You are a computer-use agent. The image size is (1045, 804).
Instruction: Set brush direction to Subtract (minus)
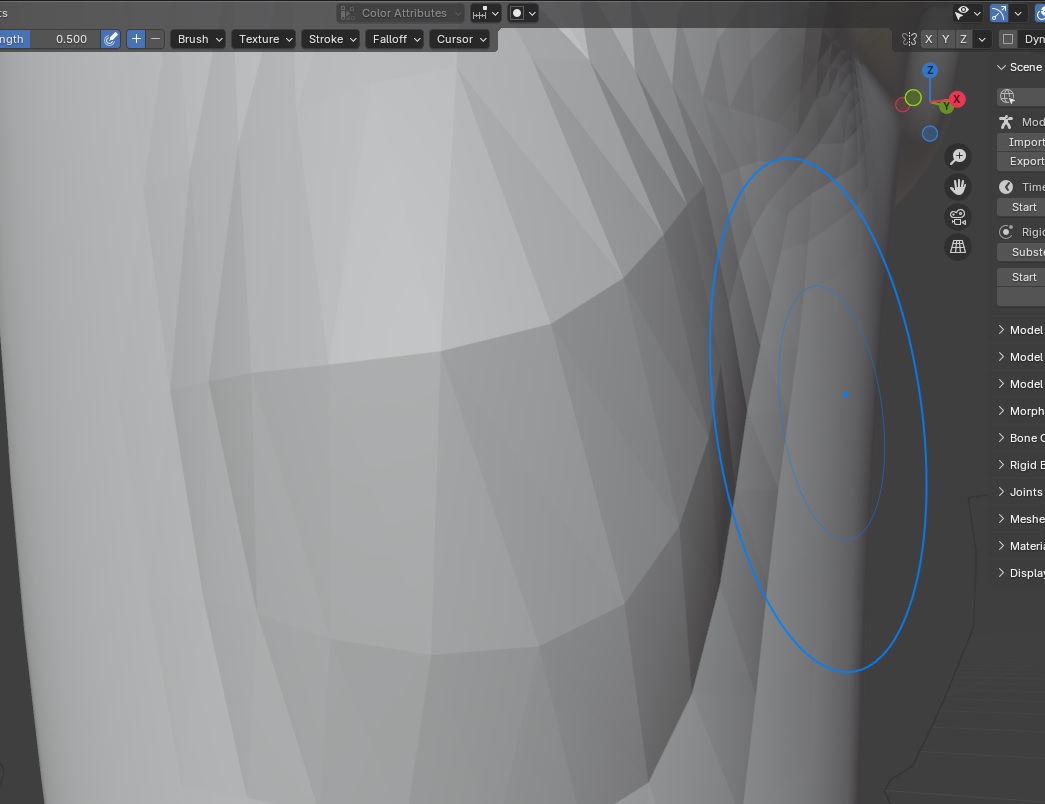[x=155, y=39]
